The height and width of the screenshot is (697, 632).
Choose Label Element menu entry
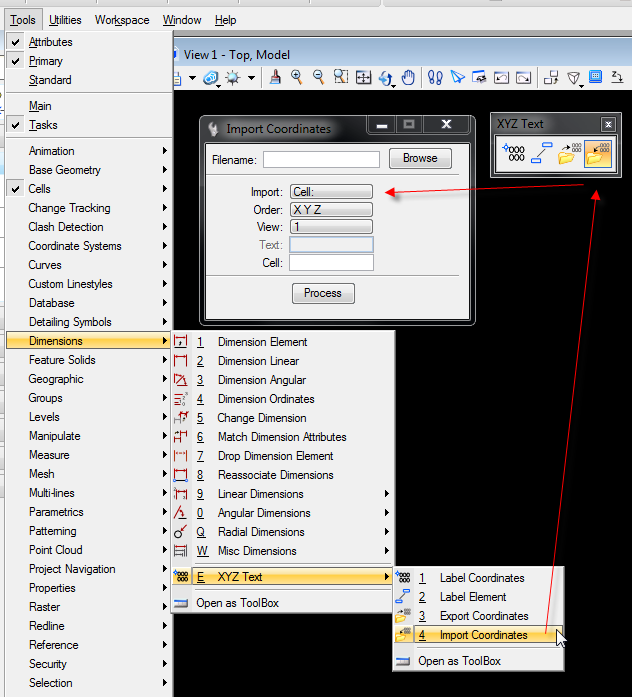[x=478, y=597]
